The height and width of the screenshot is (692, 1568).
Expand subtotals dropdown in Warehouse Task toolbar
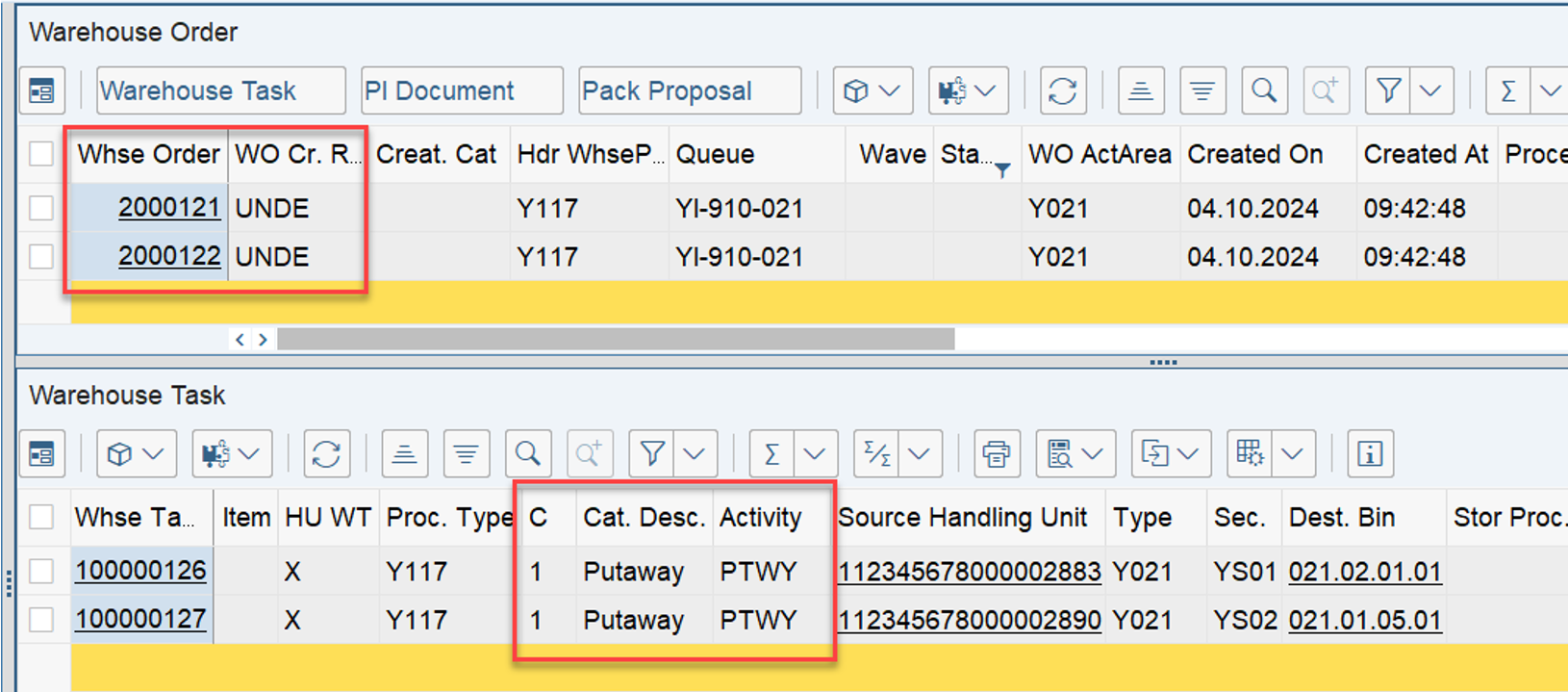pyautogui.click(x=921, y=454)
